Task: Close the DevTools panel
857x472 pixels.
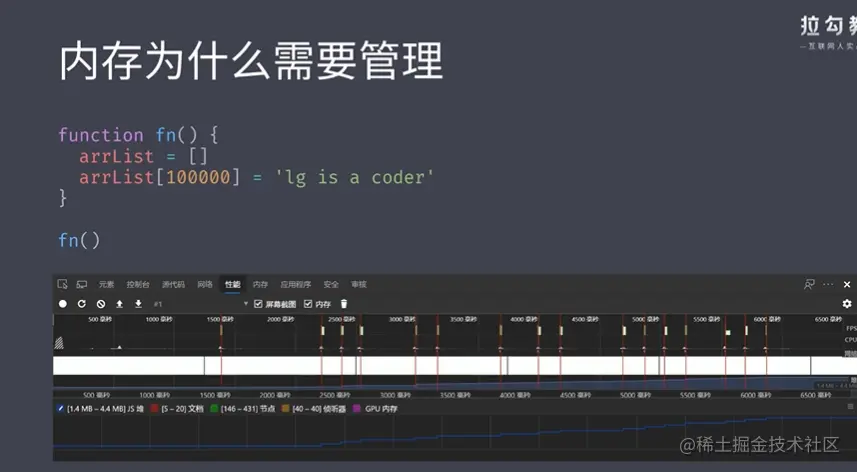Action: (847, 284)
